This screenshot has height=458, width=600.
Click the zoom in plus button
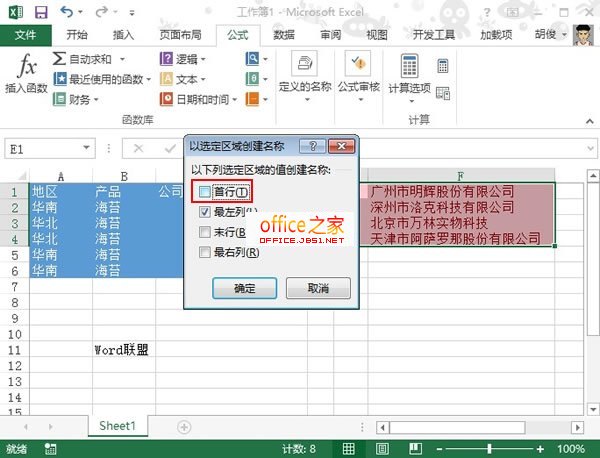[x=540, y=448]
